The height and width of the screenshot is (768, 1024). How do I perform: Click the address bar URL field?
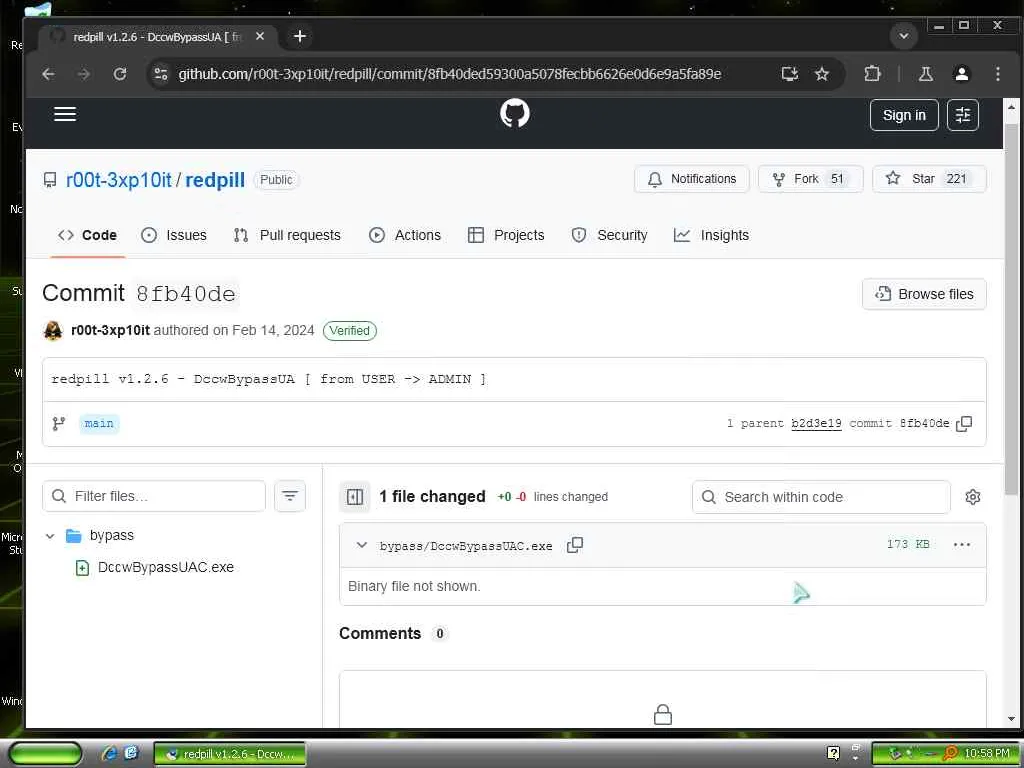449,74
